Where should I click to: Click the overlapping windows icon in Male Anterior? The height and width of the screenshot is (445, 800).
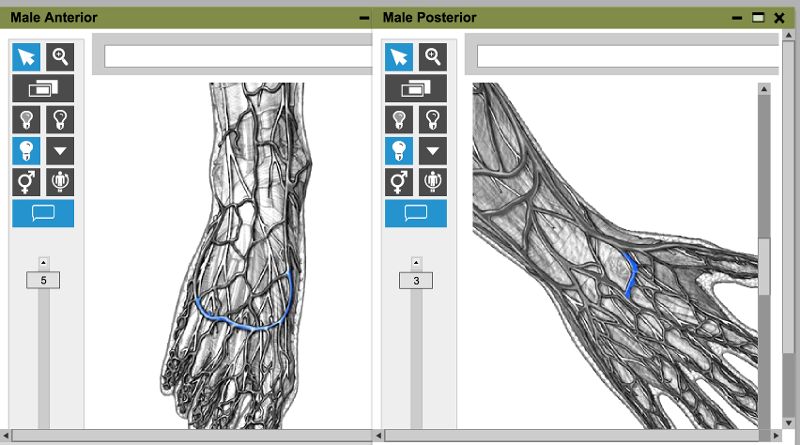tap(43, 89)
